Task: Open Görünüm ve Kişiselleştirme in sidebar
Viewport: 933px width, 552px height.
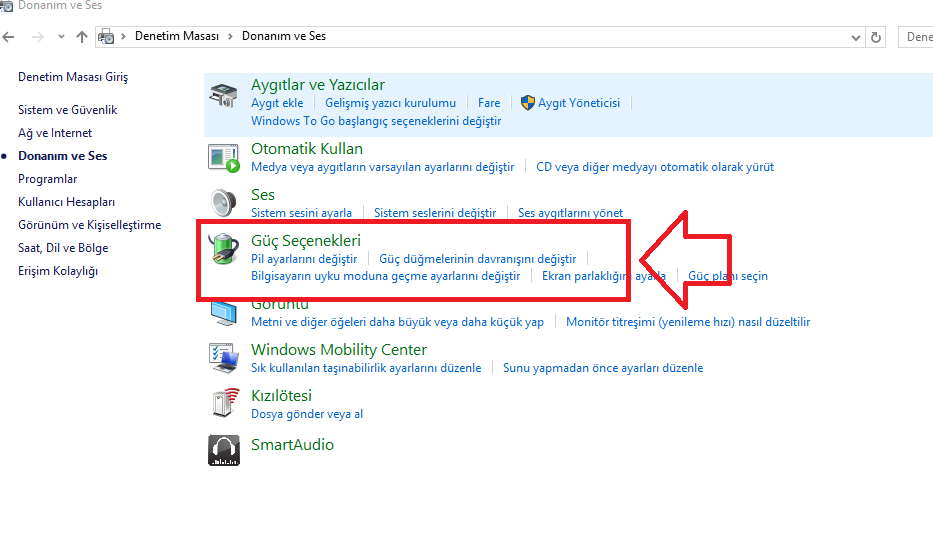Action: tap(89, 225)
